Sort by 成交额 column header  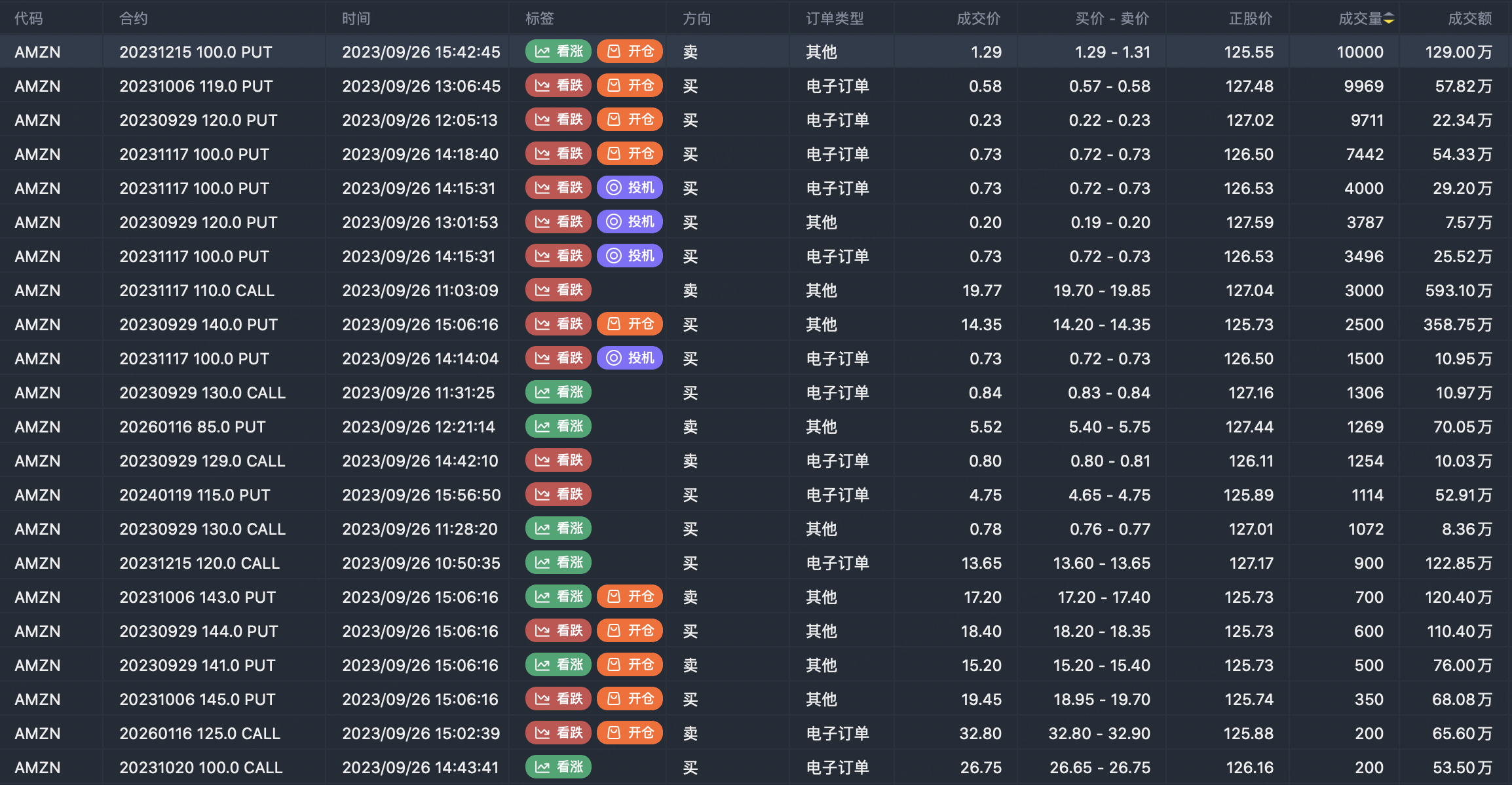click(x=1470, y=18)
